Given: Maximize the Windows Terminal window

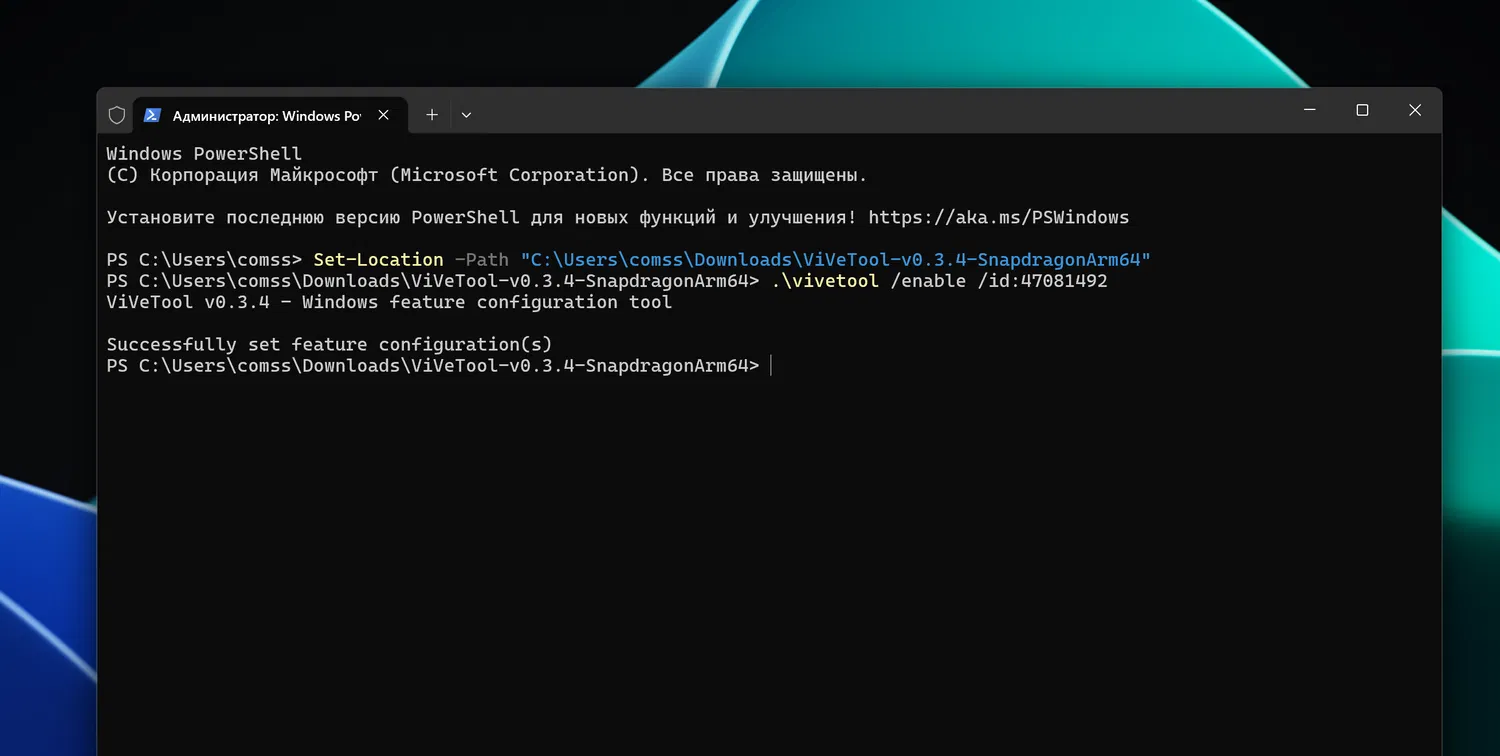Looking at the screenshot, I should tap(1362, 110).
